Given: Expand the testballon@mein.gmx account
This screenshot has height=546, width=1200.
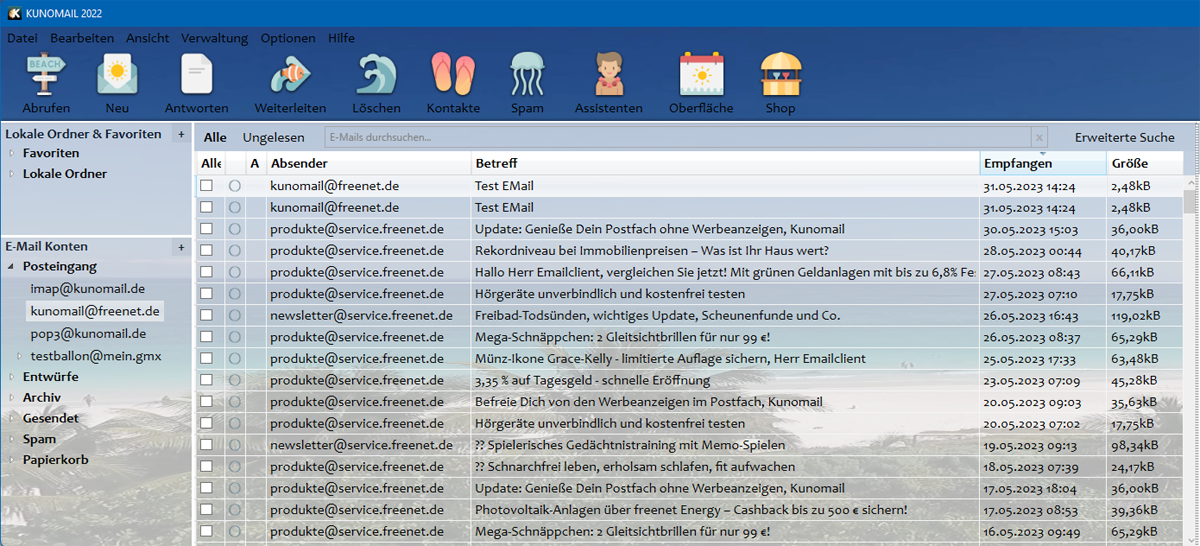Looking at the screenshot, I should 19,356.
